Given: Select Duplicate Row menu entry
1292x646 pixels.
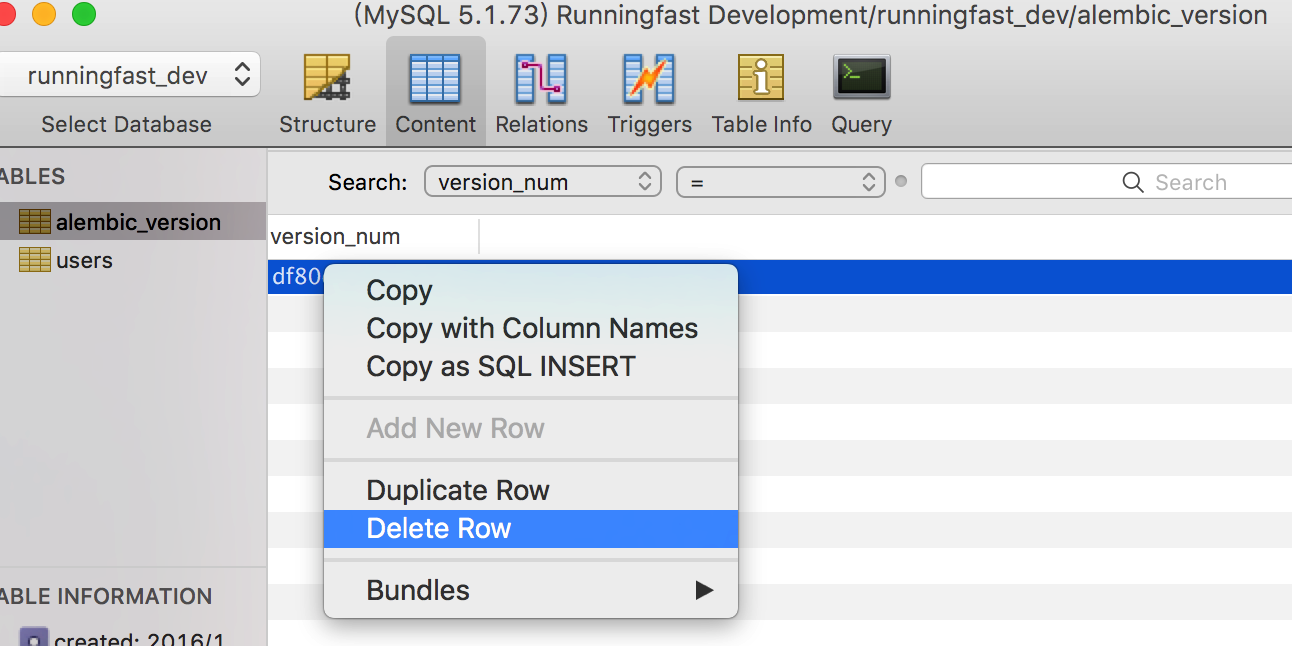Looking at the screenshot, I should click(458, 490).
